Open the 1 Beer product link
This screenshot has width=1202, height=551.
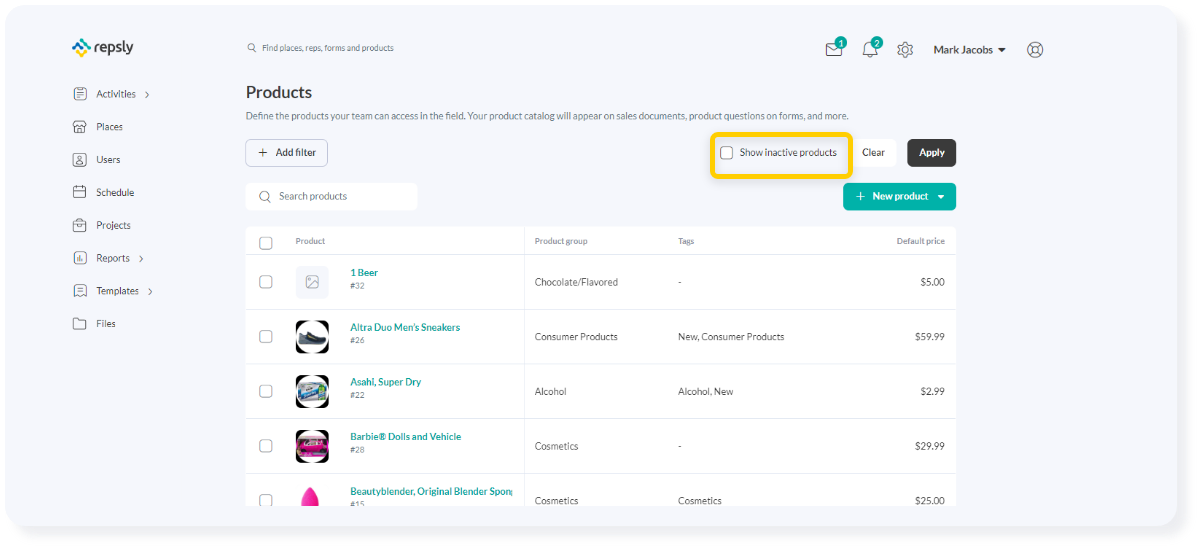364,273
